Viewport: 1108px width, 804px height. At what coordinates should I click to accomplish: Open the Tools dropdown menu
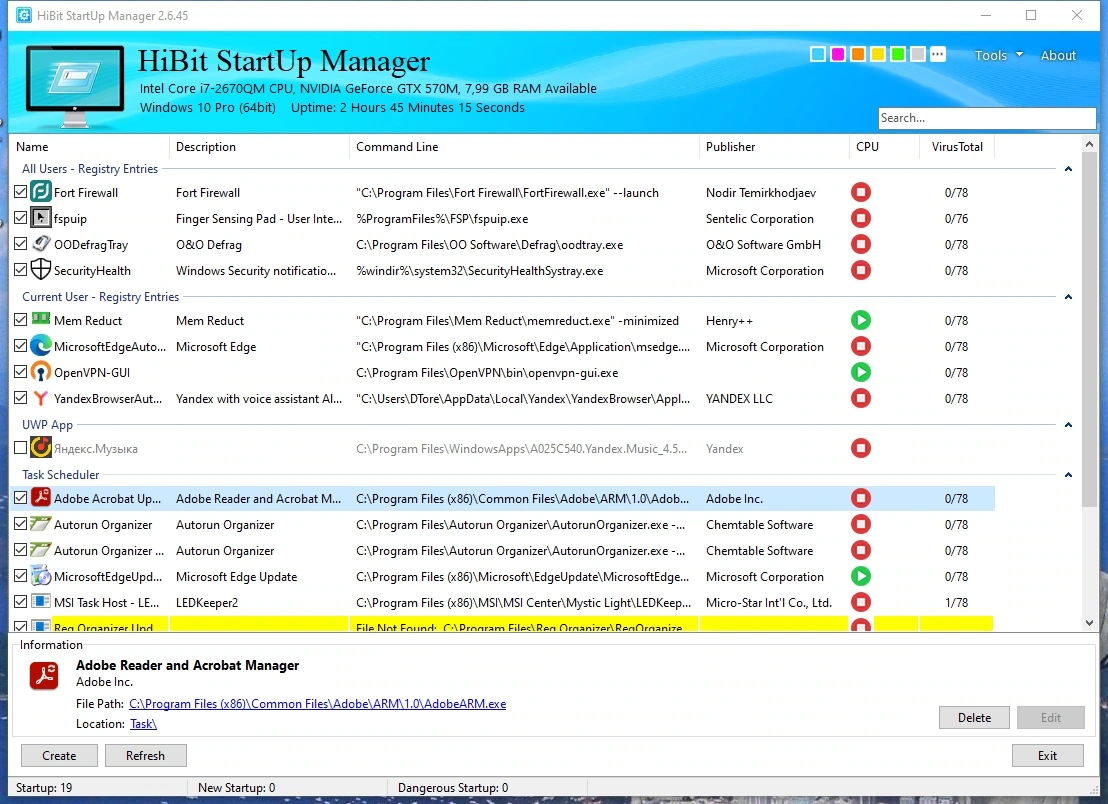[998, 55]
